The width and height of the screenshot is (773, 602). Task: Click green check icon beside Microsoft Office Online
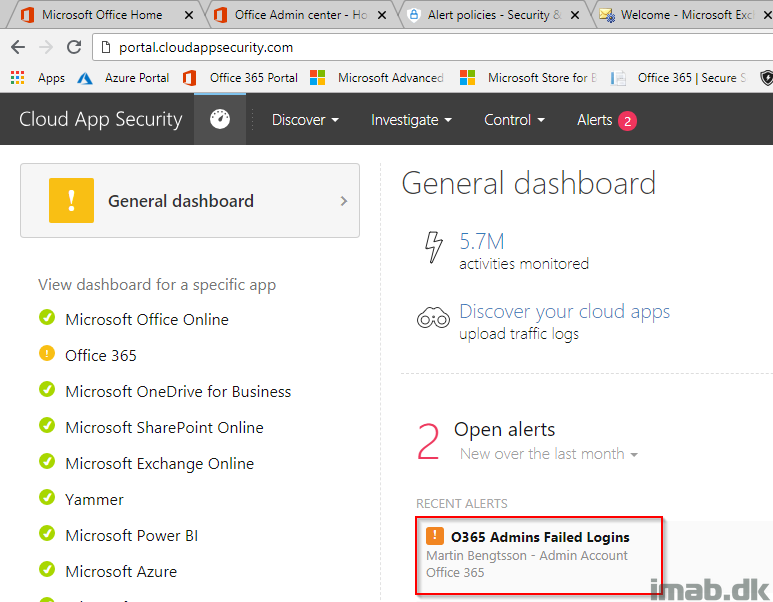(x=47, y=317)
